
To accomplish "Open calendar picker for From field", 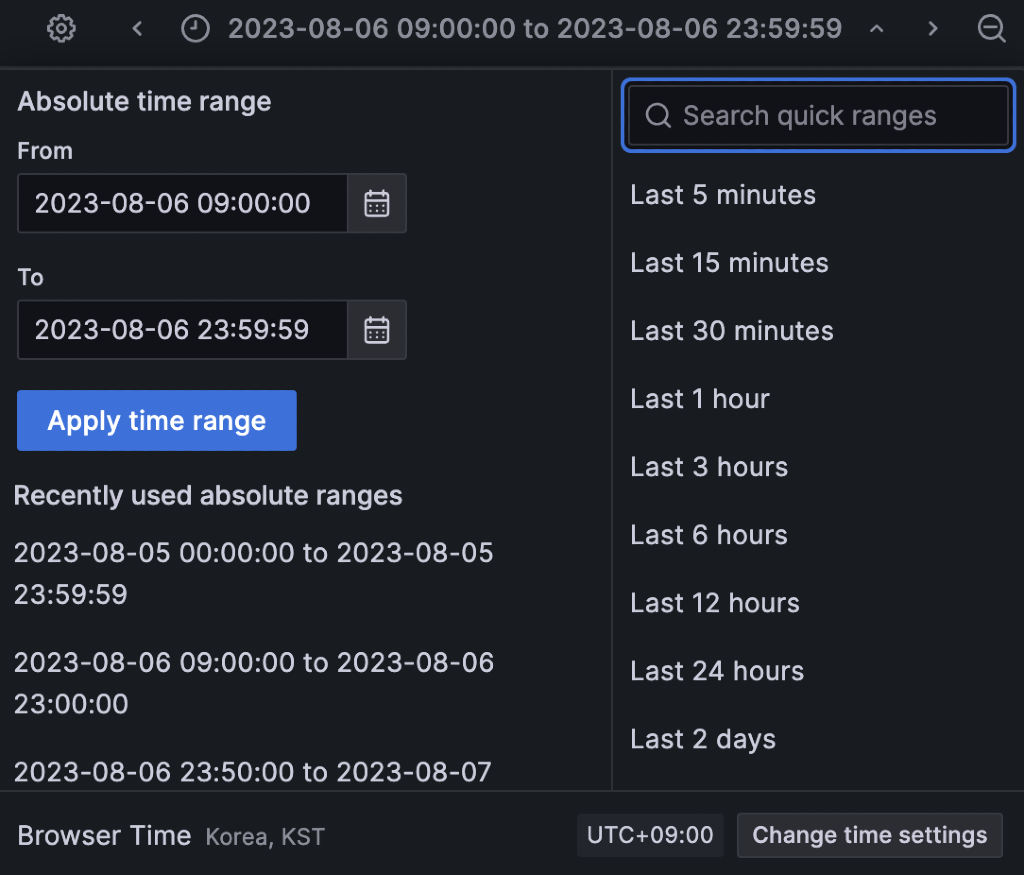I will [377, 204].
